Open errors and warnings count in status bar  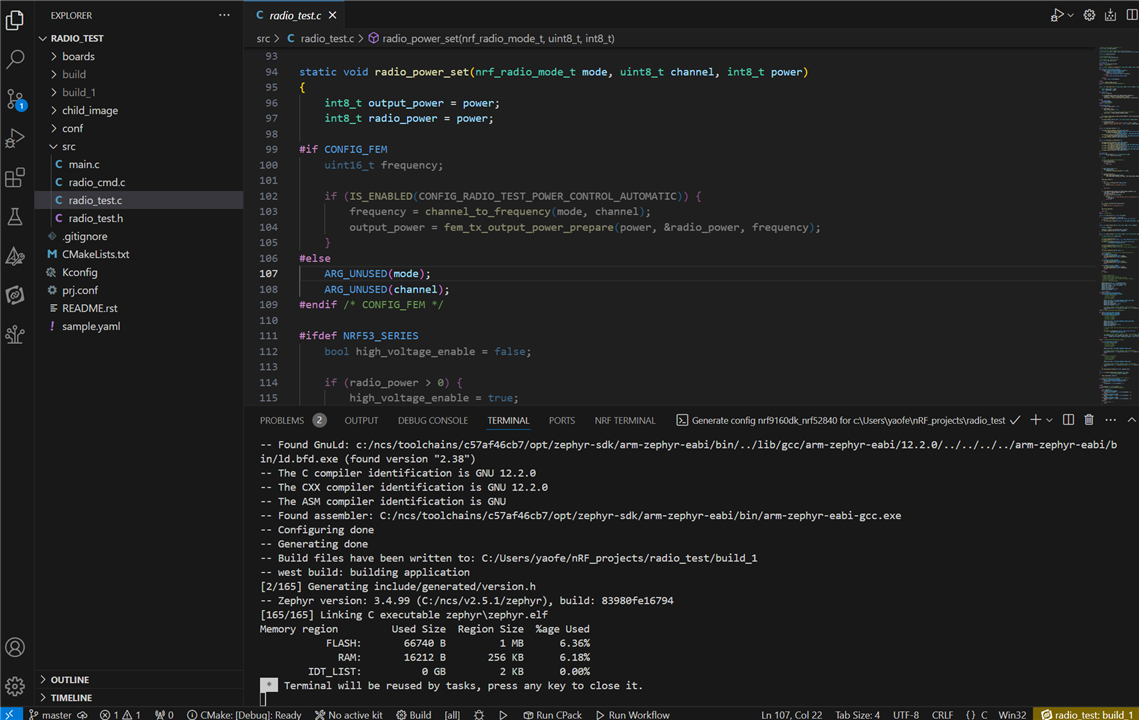coord(120,714)
